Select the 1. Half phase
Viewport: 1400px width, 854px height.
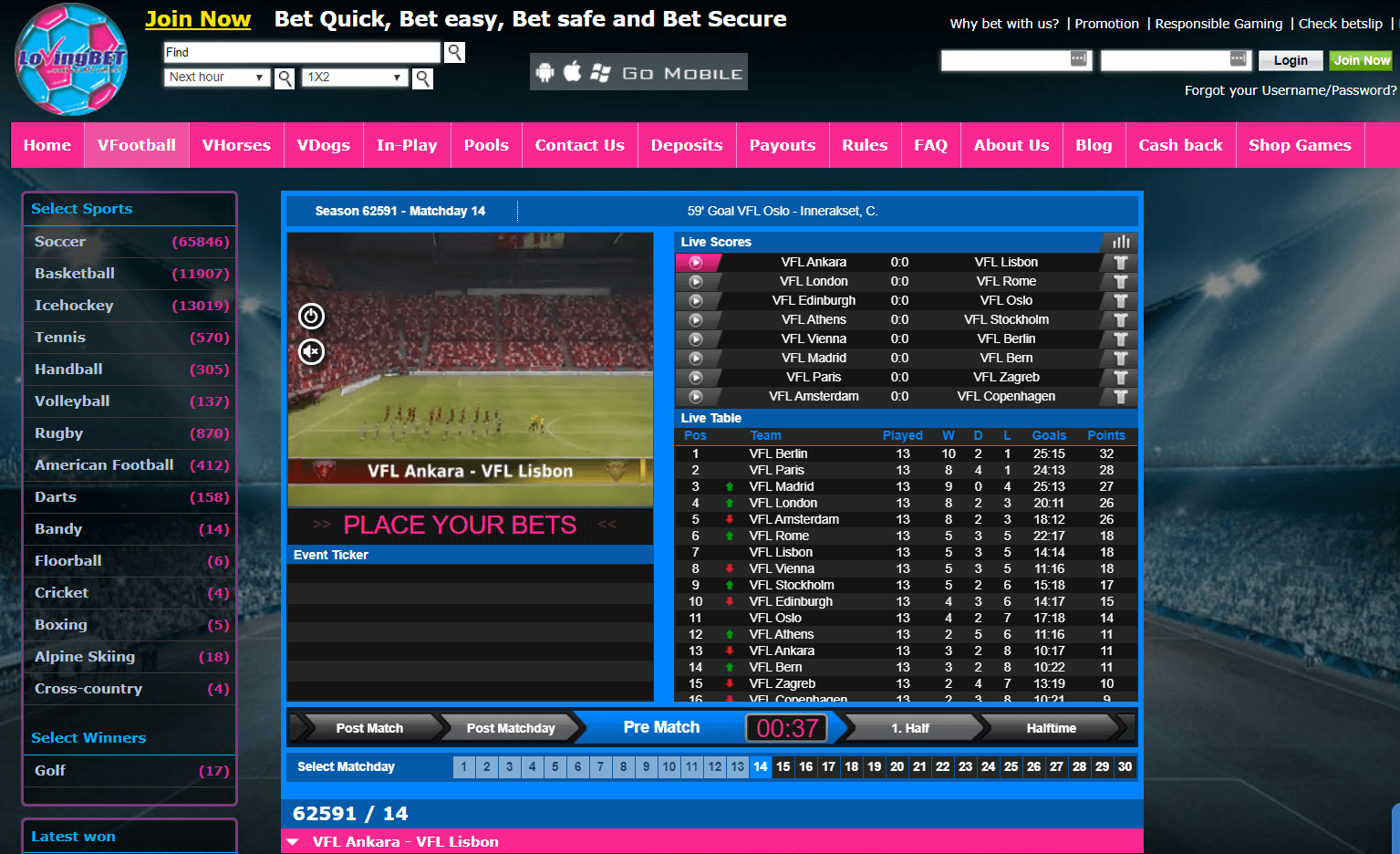point(910,728)
